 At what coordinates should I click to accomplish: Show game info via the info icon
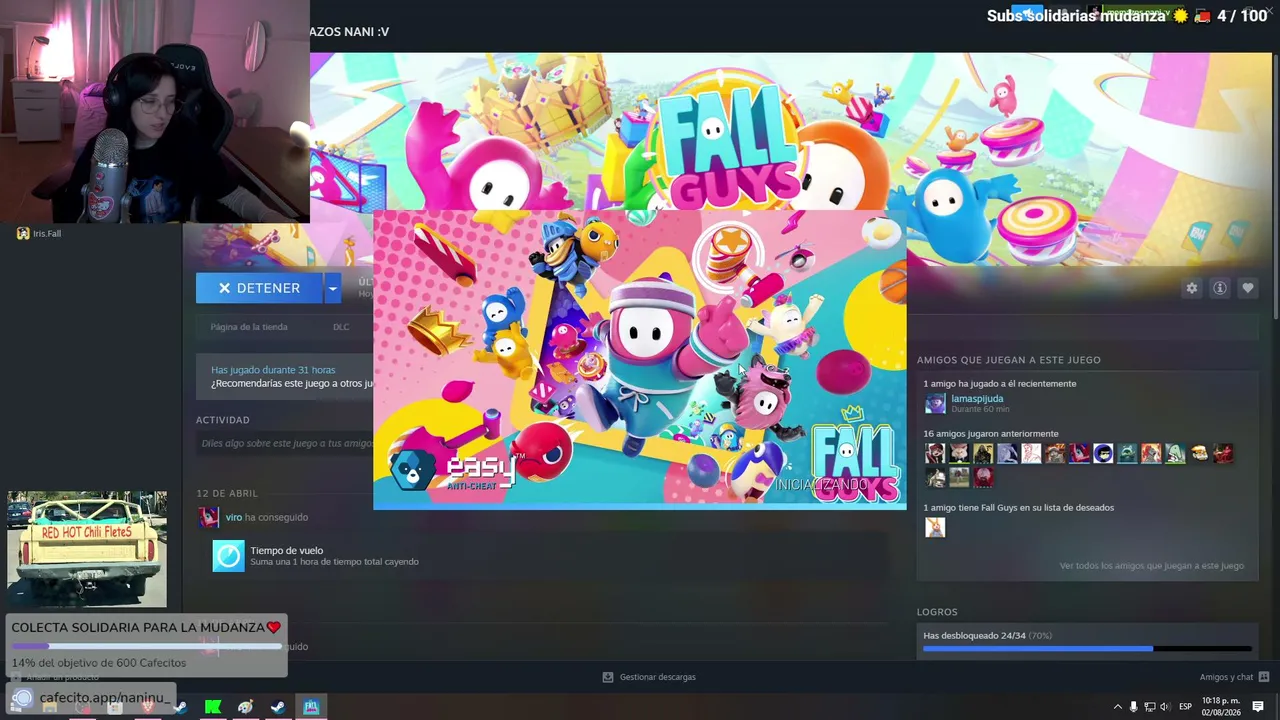(1219, 288)
